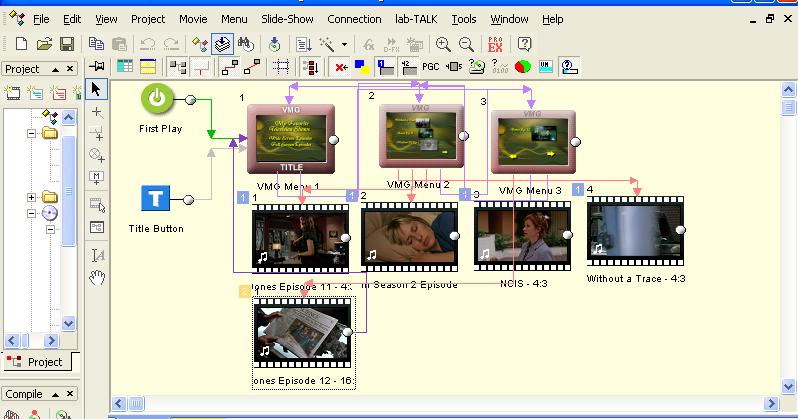
Task: Open the File menu
Action: [x=41, y=19]
